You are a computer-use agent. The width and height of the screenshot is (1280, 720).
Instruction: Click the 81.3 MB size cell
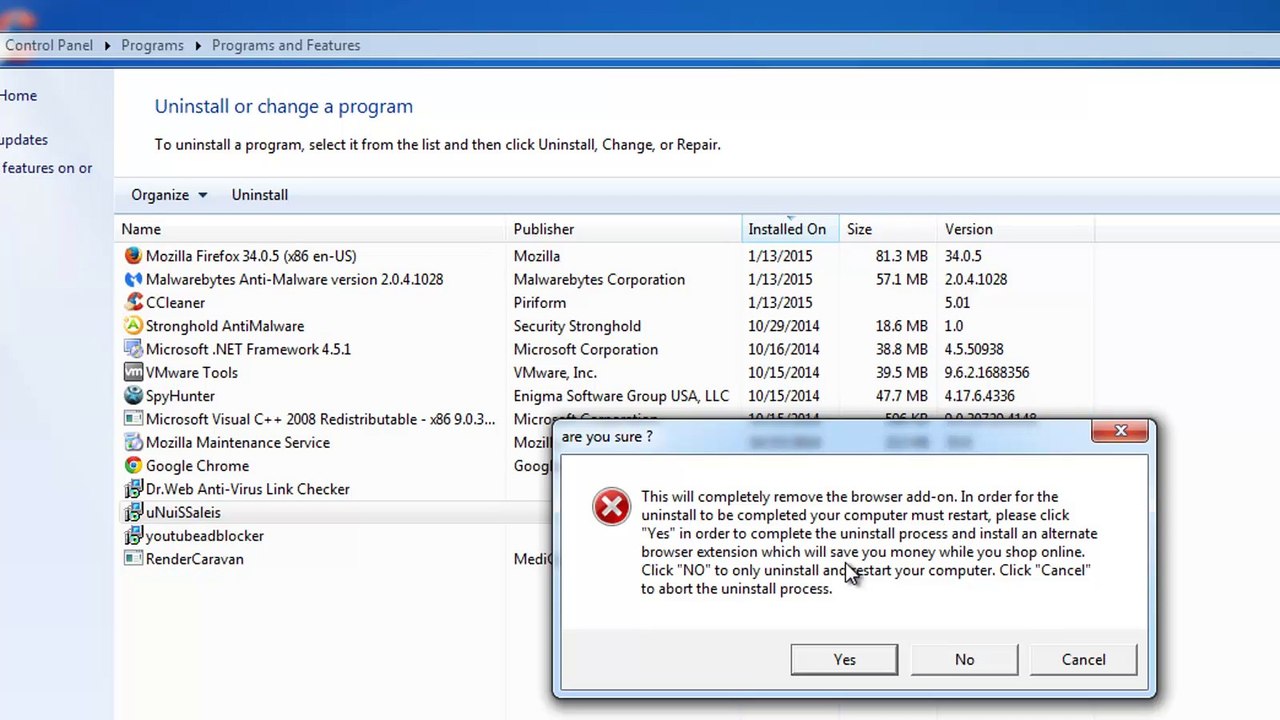902,256
